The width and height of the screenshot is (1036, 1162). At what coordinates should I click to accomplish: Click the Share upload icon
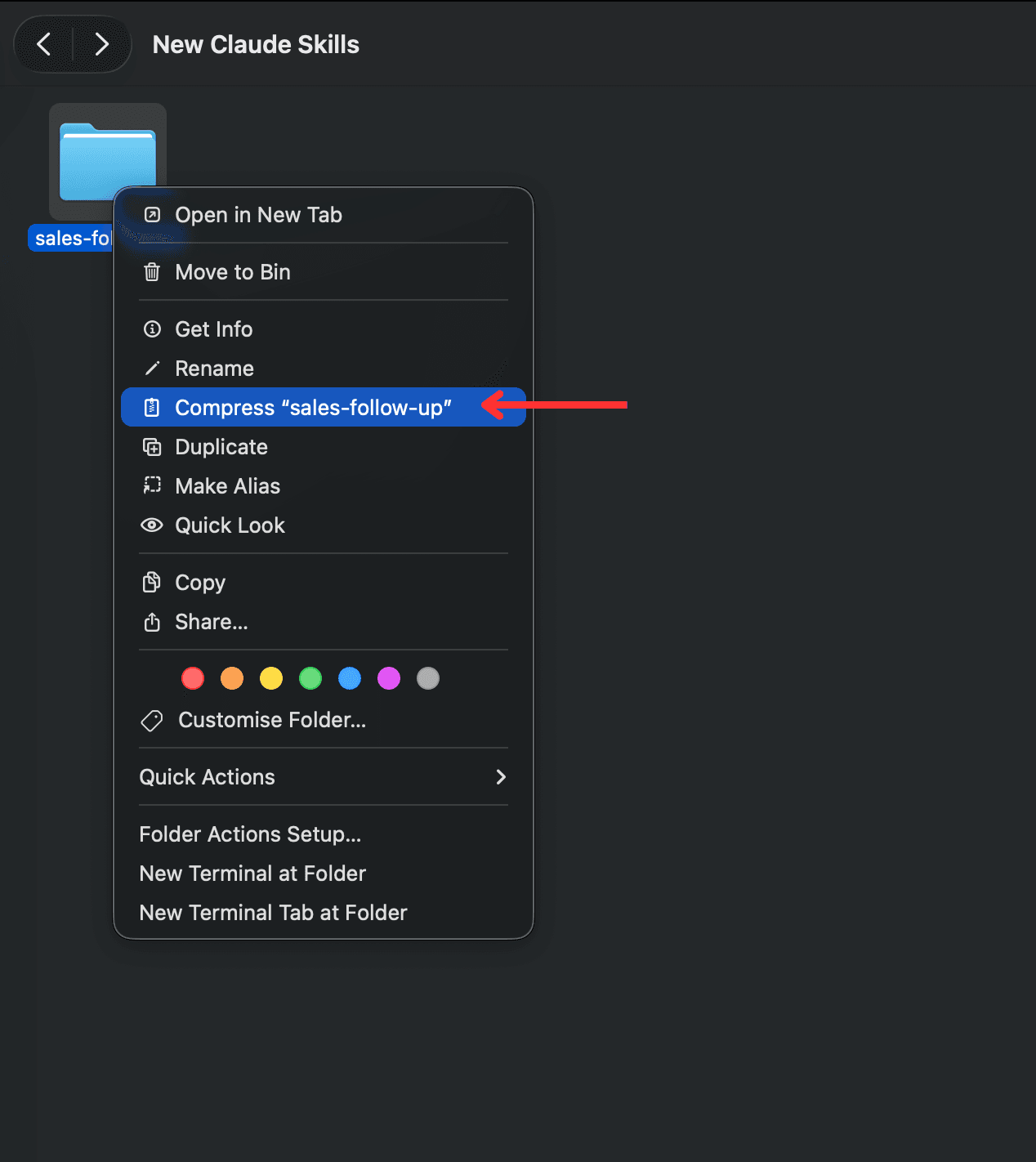click(x=152, y=622)
